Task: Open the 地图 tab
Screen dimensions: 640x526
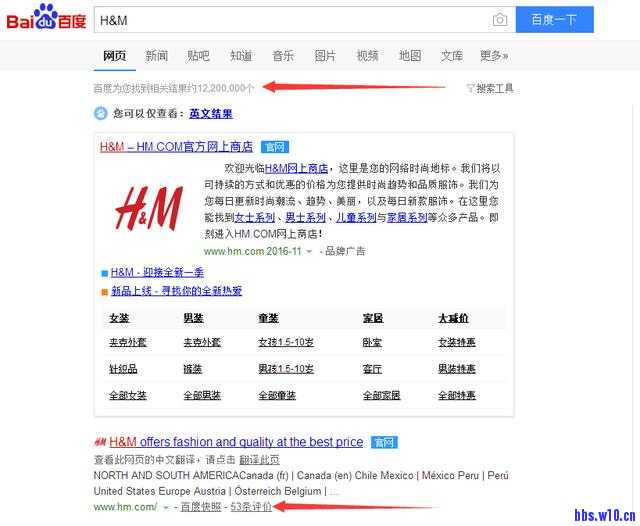Action: 410,55
